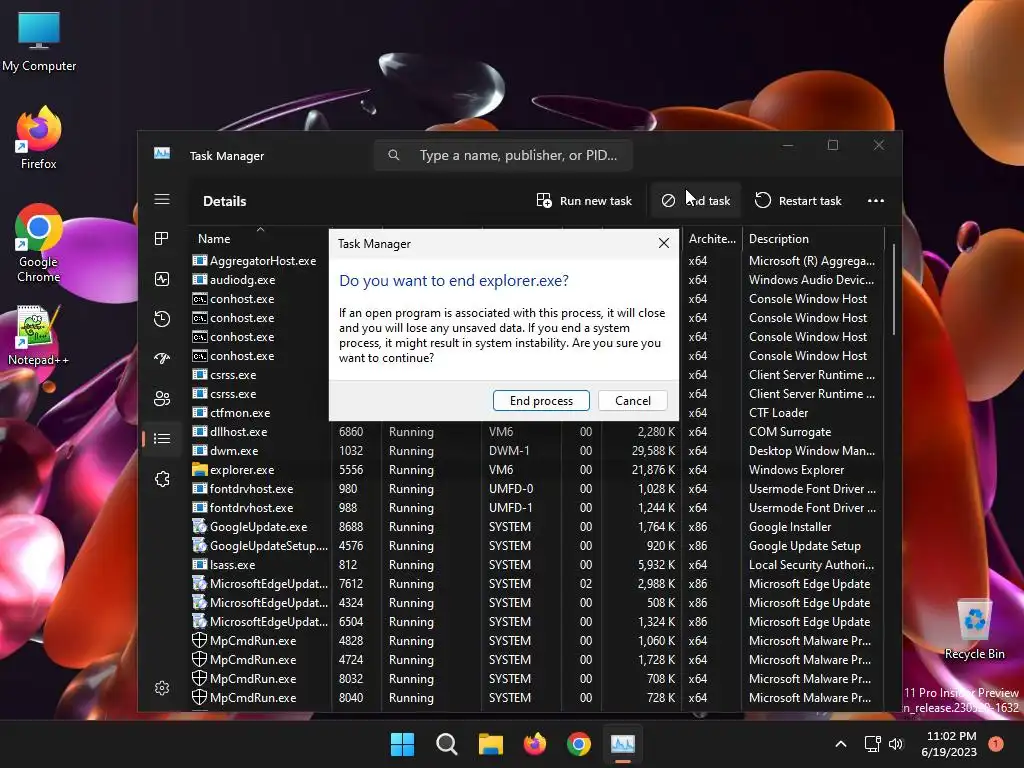
Task: Open the Services page in sidebar
Action: (162, 479)
